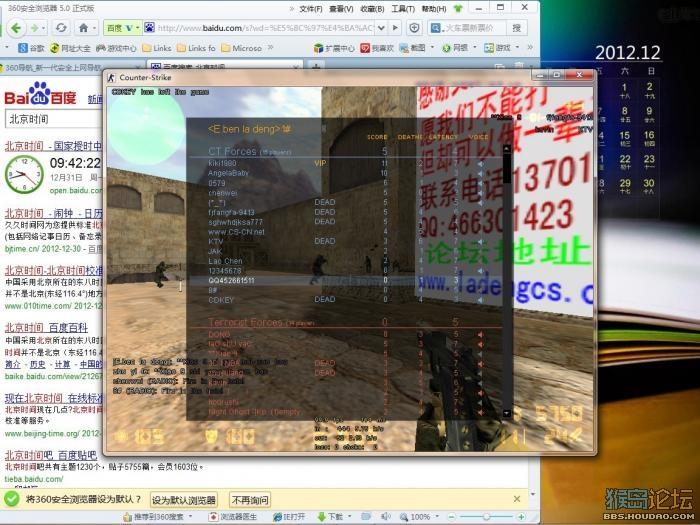
Task: Toggle voice icon in CDKEY row
Action: [x=480, y=300]
